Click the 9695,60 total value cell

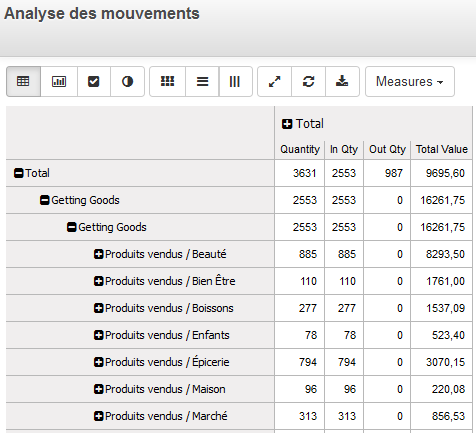(445, 173)
